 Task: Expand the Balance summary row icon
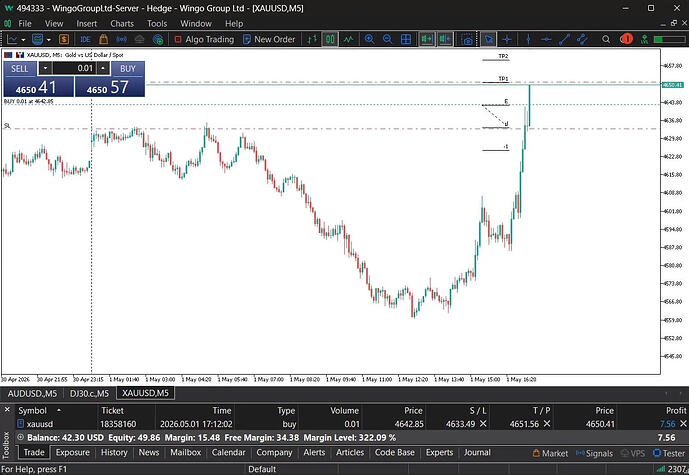[x=20, y=438]
